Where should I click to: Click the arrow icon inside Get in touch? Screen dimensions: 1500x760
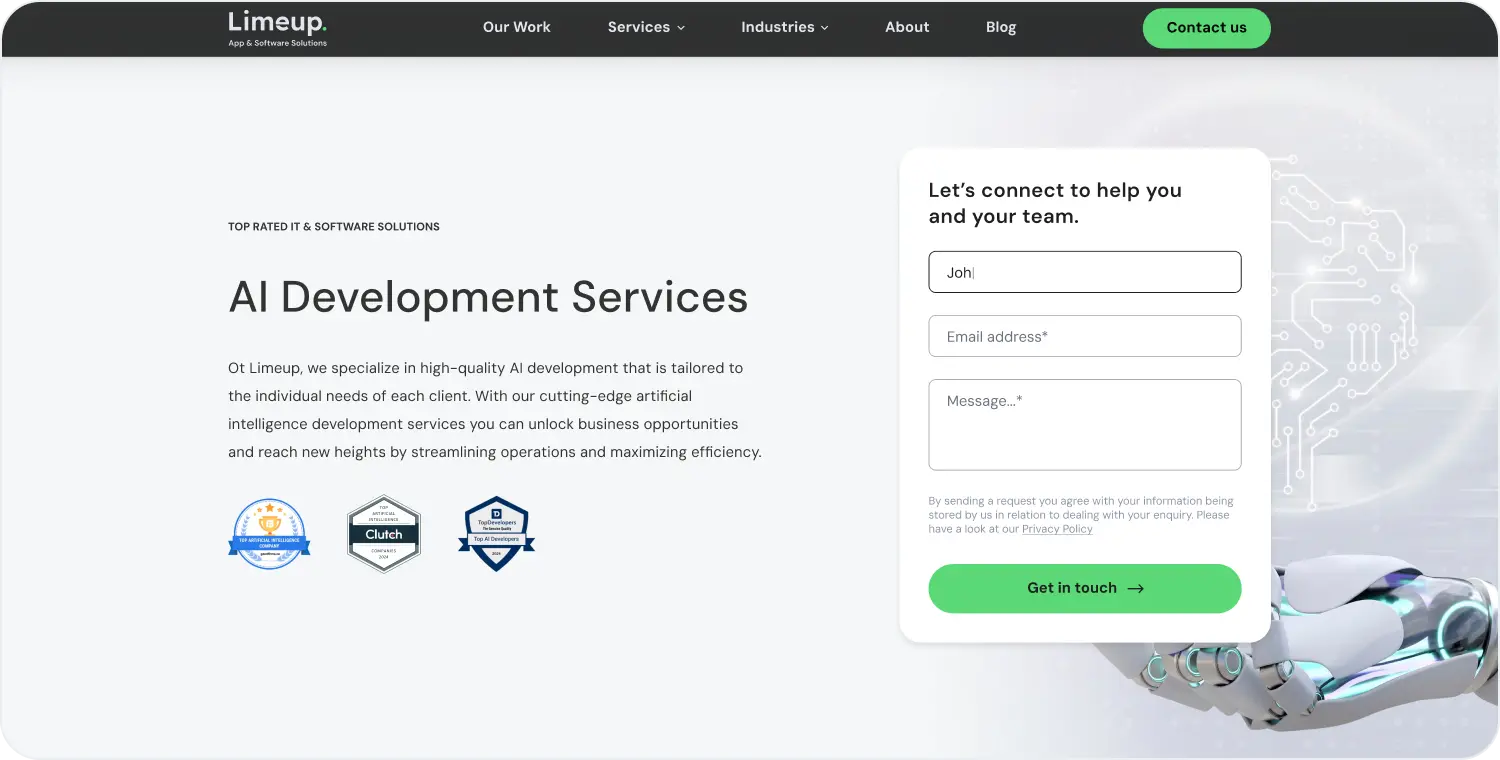pyautogui.click(x=1135, y=589)
